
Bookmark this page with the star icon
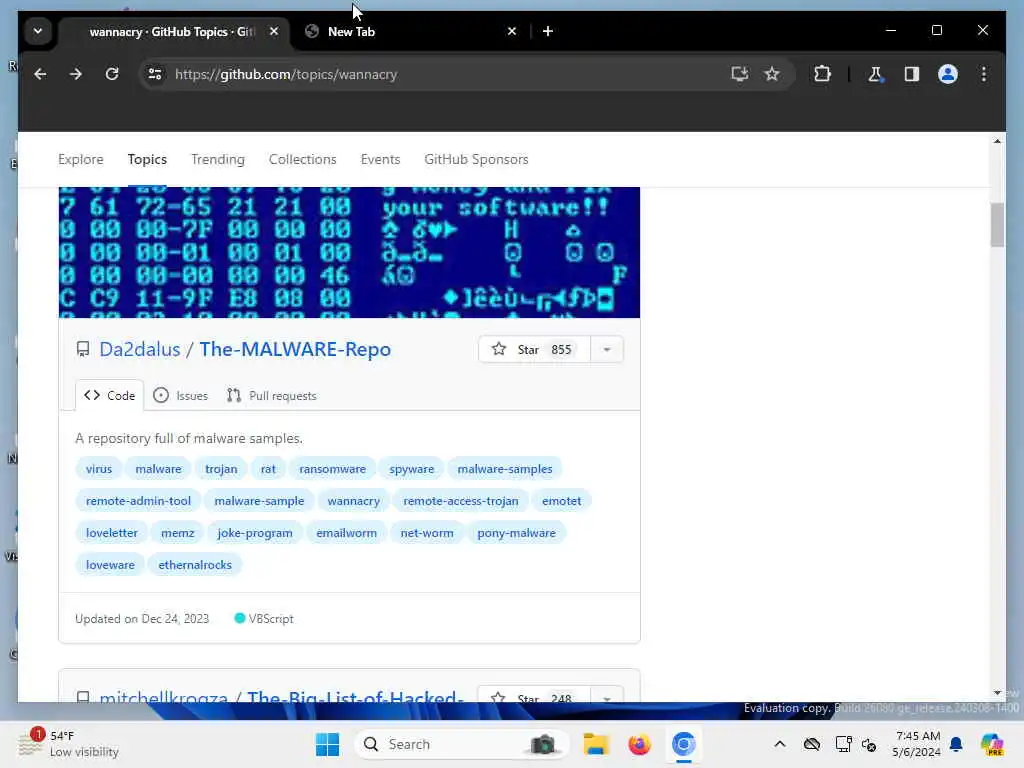point(772,74)
